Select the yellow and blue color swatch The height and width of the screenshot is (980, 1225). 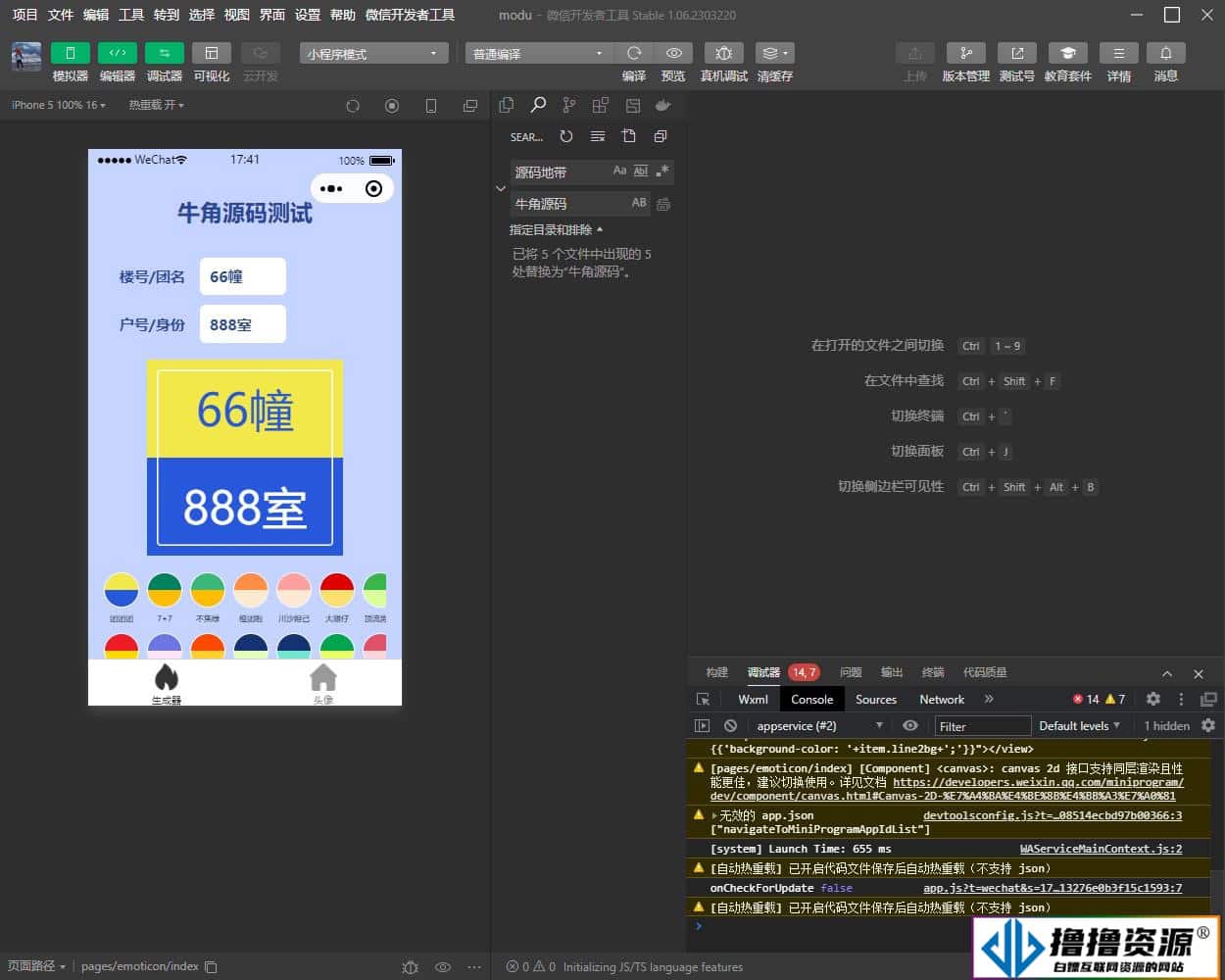click(122, 590)
